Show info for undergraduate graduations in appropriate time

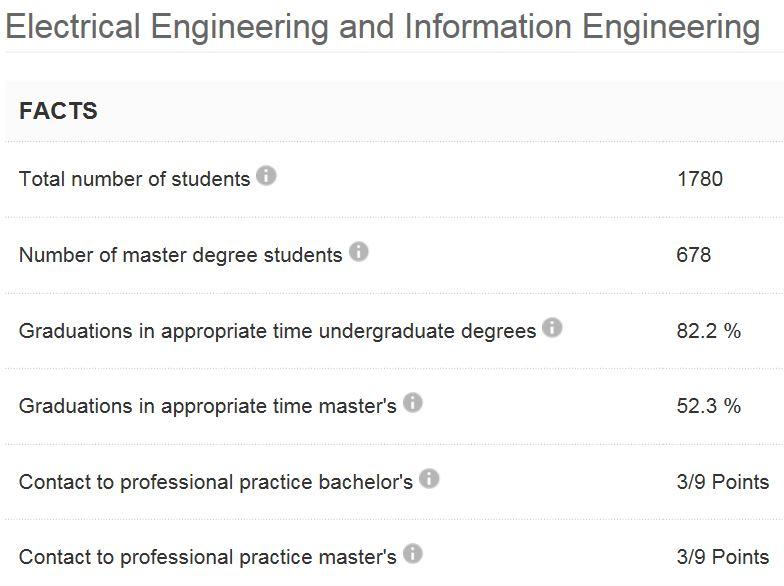[x=552, y=328]
